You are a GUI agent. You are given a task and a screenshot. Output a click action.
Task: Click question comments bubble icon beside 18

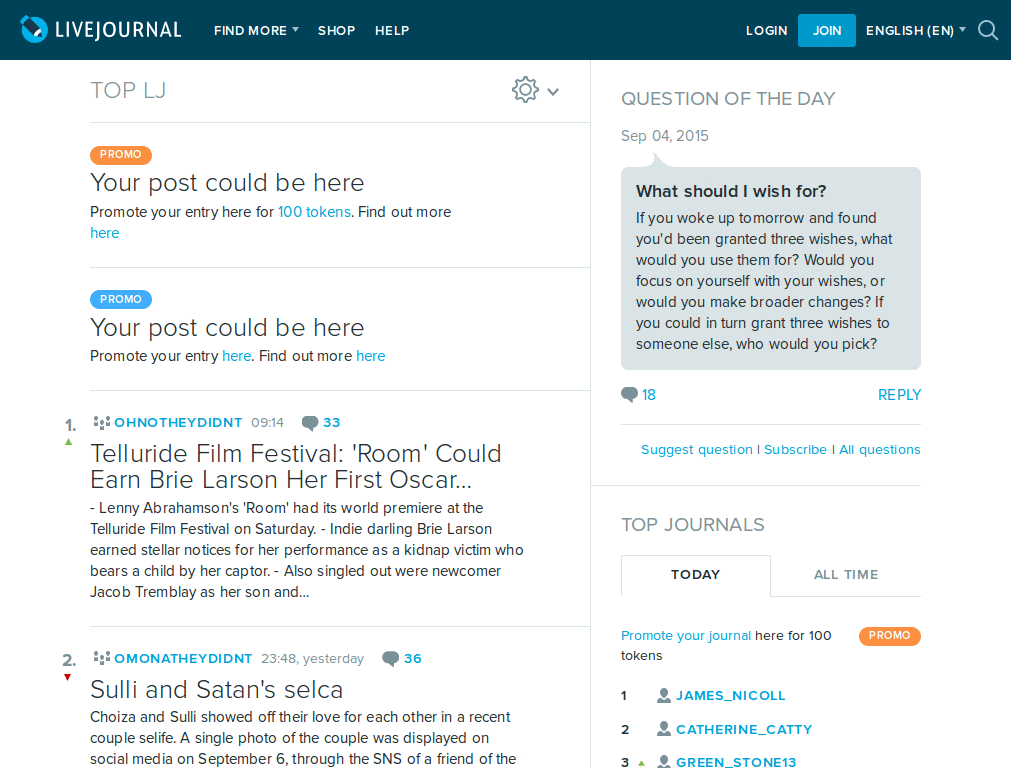click(x=629, y=394)
